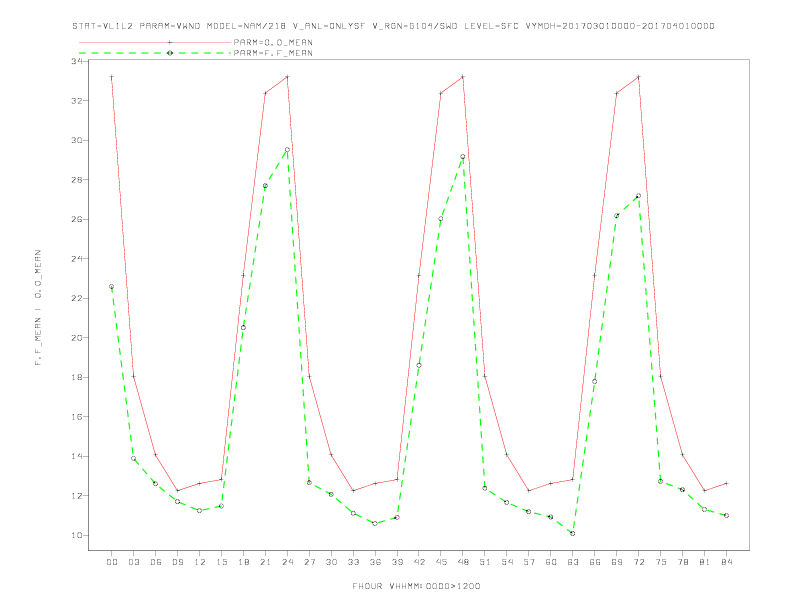Click the x-axis tick label 00
Viewport: 792px width, 612px height.
click(x=112, y=562)
